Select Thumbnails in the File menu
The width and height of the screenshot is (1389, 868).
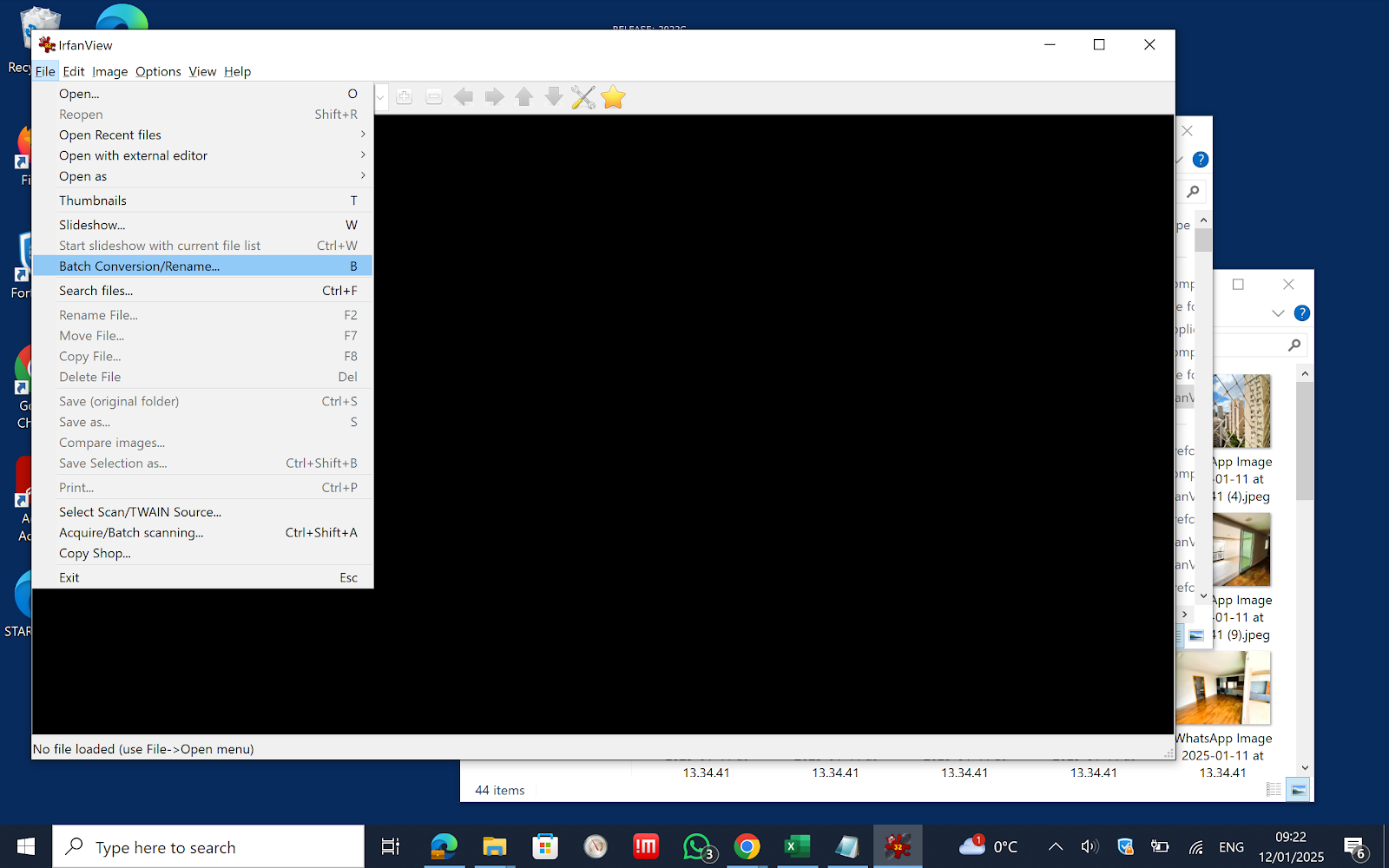203,201
